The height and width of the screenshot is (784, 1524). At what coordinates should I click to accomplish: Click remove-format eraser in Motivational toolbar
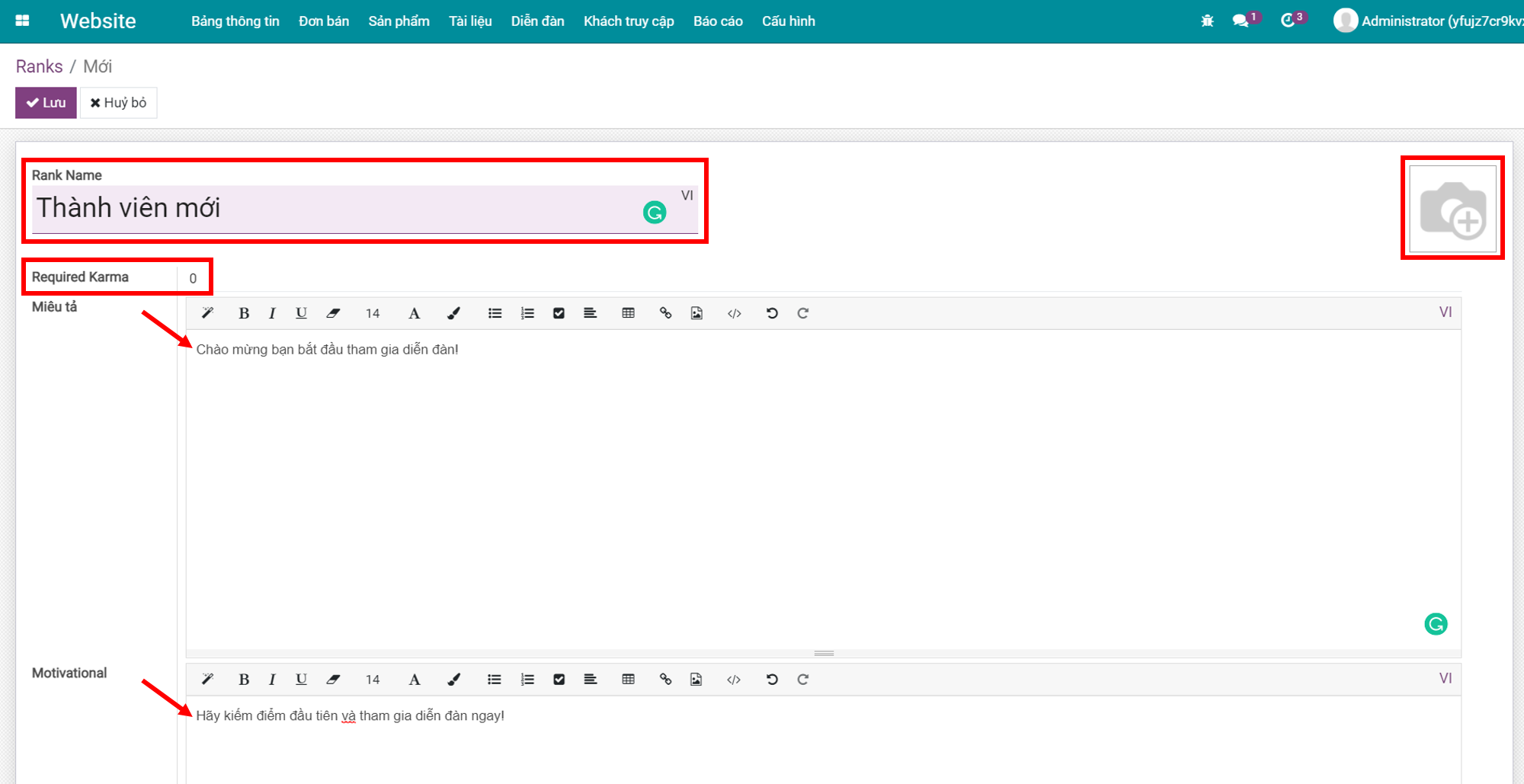[333, 680]
